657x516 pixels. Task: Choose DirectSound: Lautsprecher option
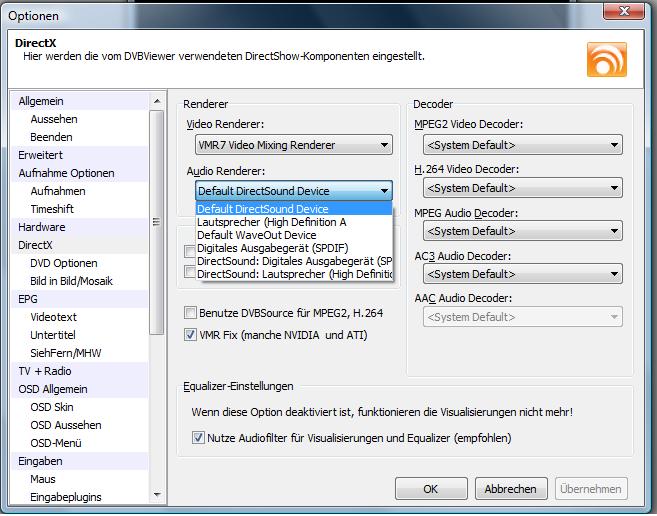(x=294, y=274)
